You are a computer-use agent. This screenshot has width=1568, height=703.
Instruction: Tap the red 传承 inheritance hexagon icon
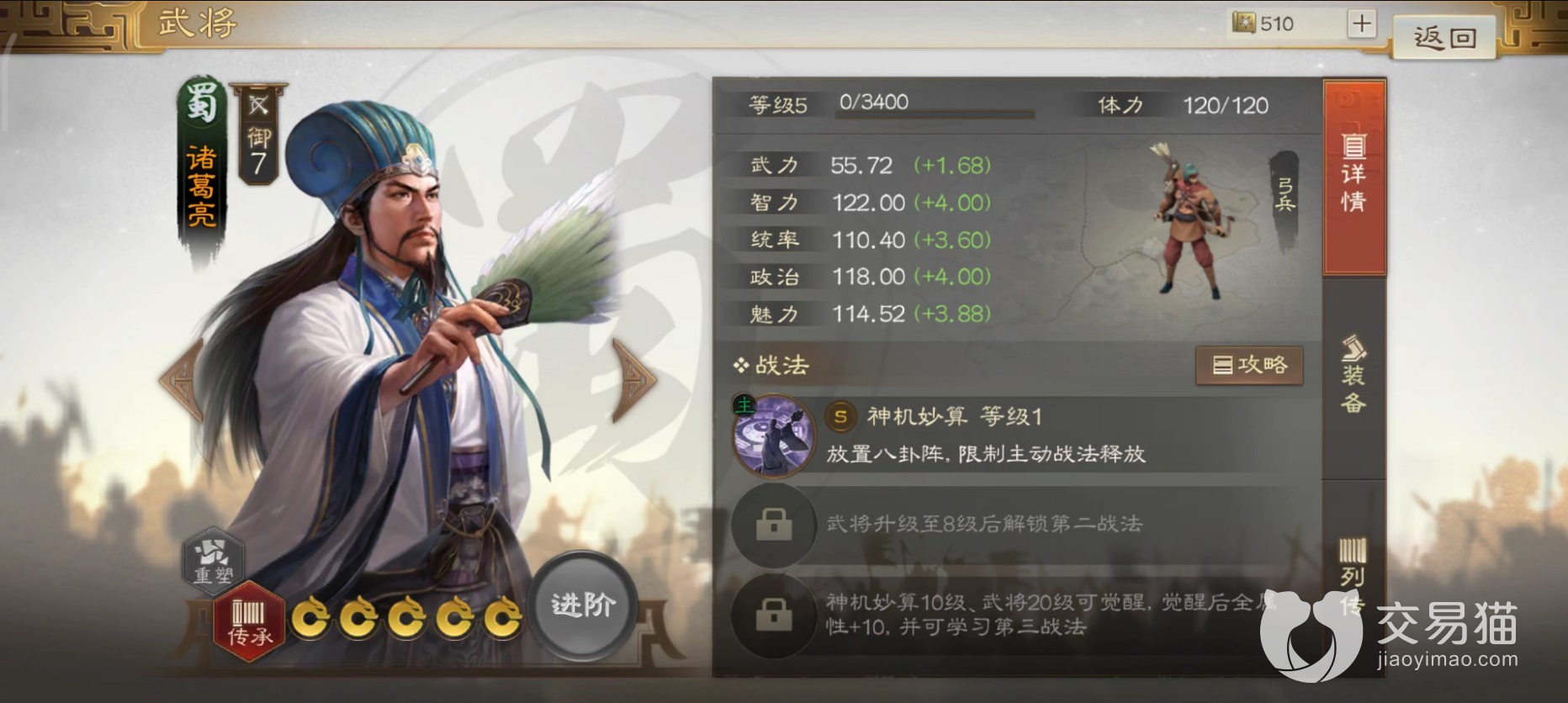249,621
